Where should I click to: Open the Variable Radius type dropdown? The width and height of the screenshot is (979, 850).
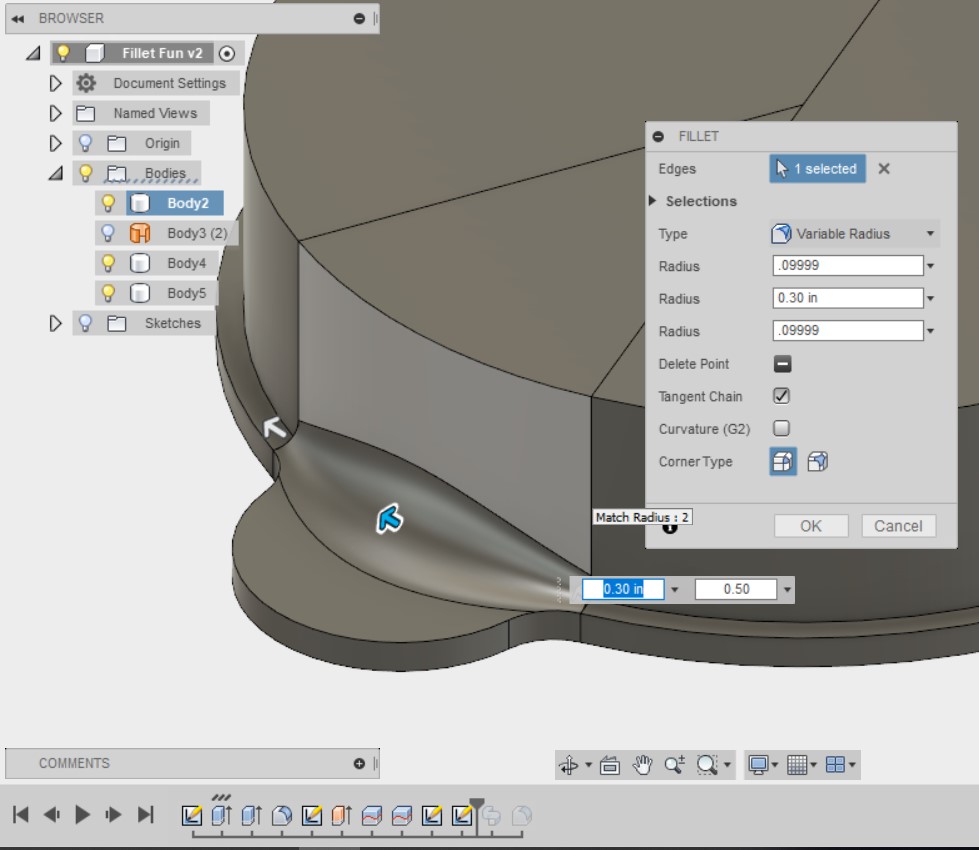pos(854,234)
